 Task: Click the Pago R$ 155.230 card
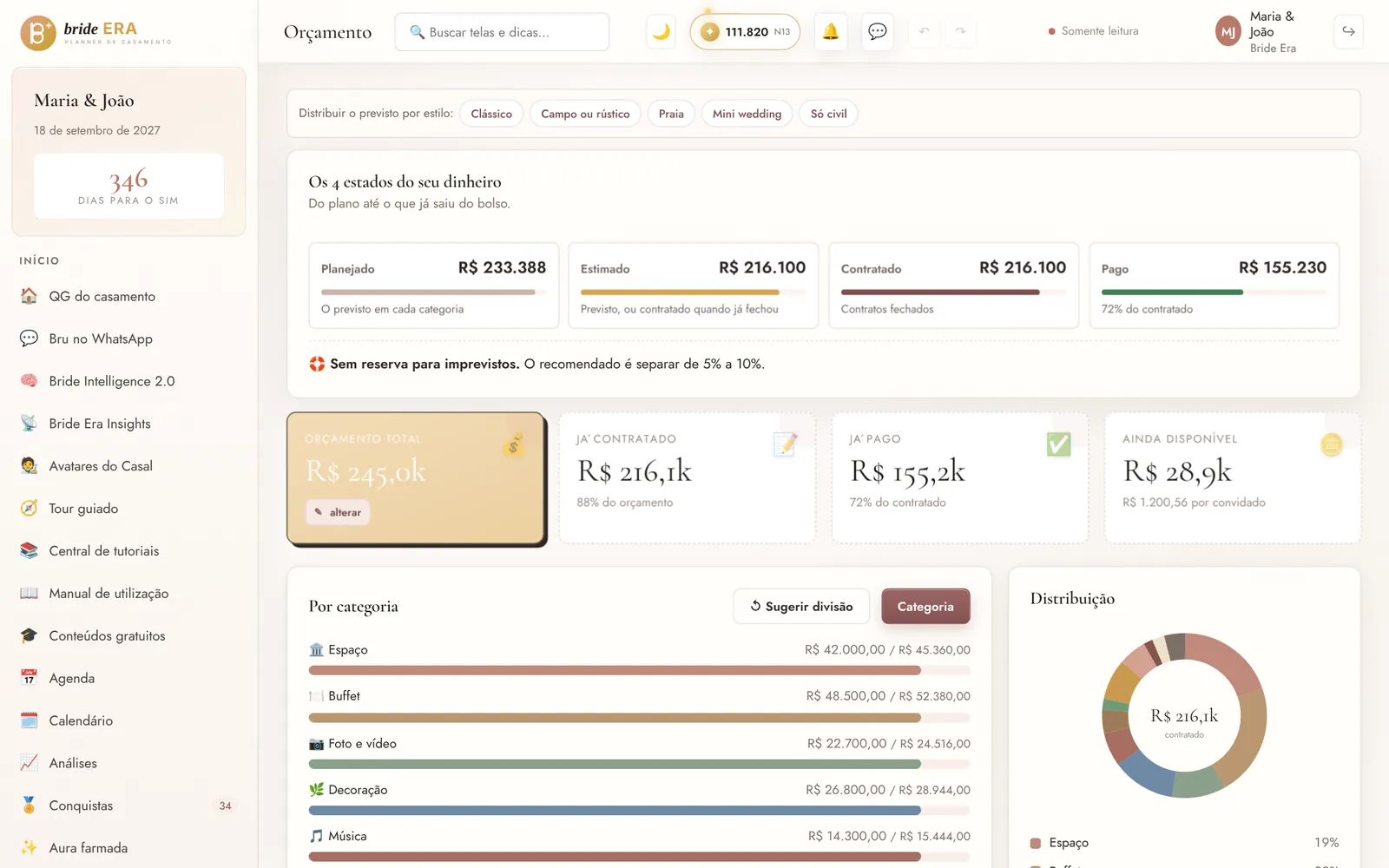1214,286
